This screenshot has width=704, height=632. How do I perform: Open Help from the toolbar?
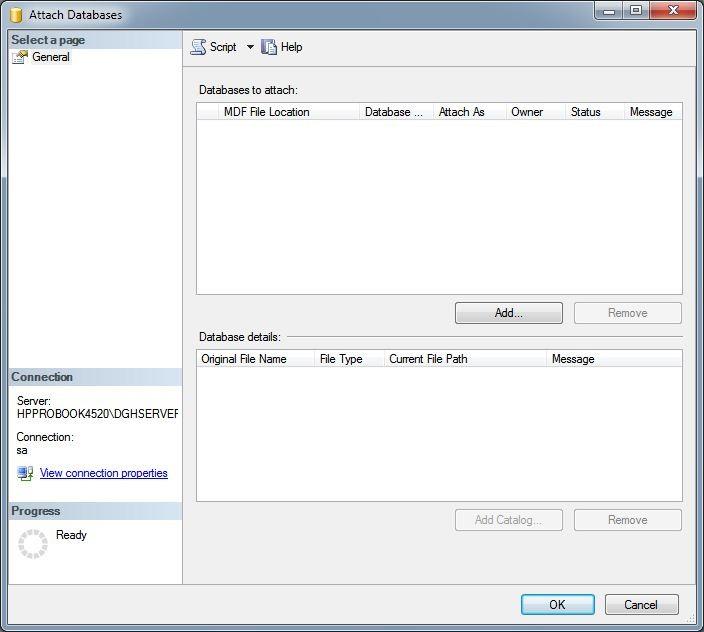291,47
